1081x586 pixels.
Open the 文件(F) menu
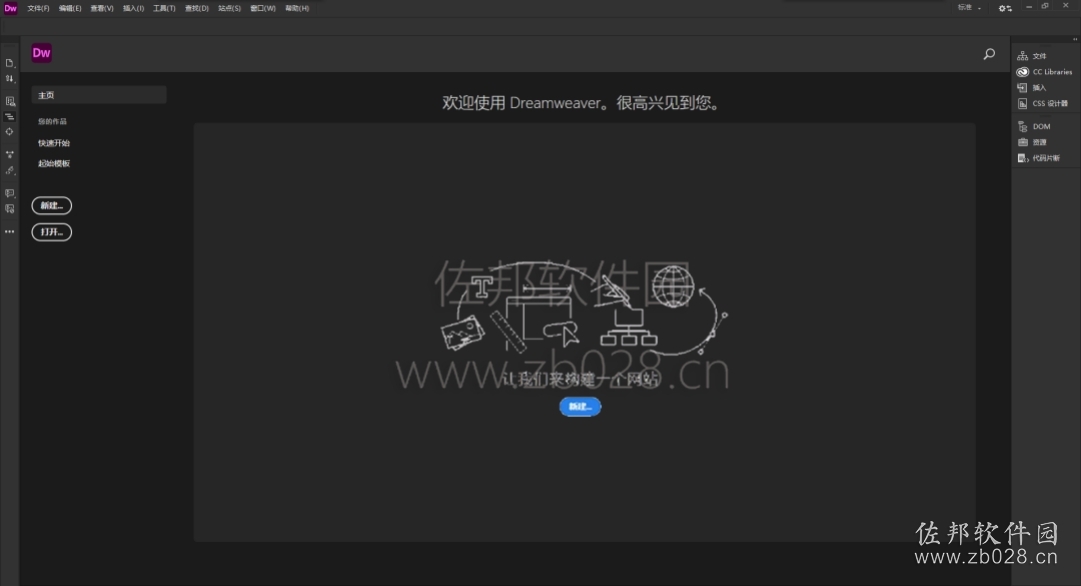(x=38, y=8)
